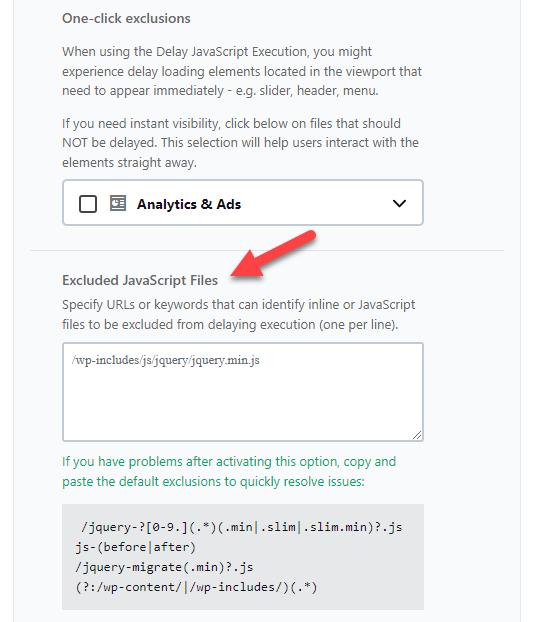
Task: Click the green default exclusions help text
Action: point(229,472)
